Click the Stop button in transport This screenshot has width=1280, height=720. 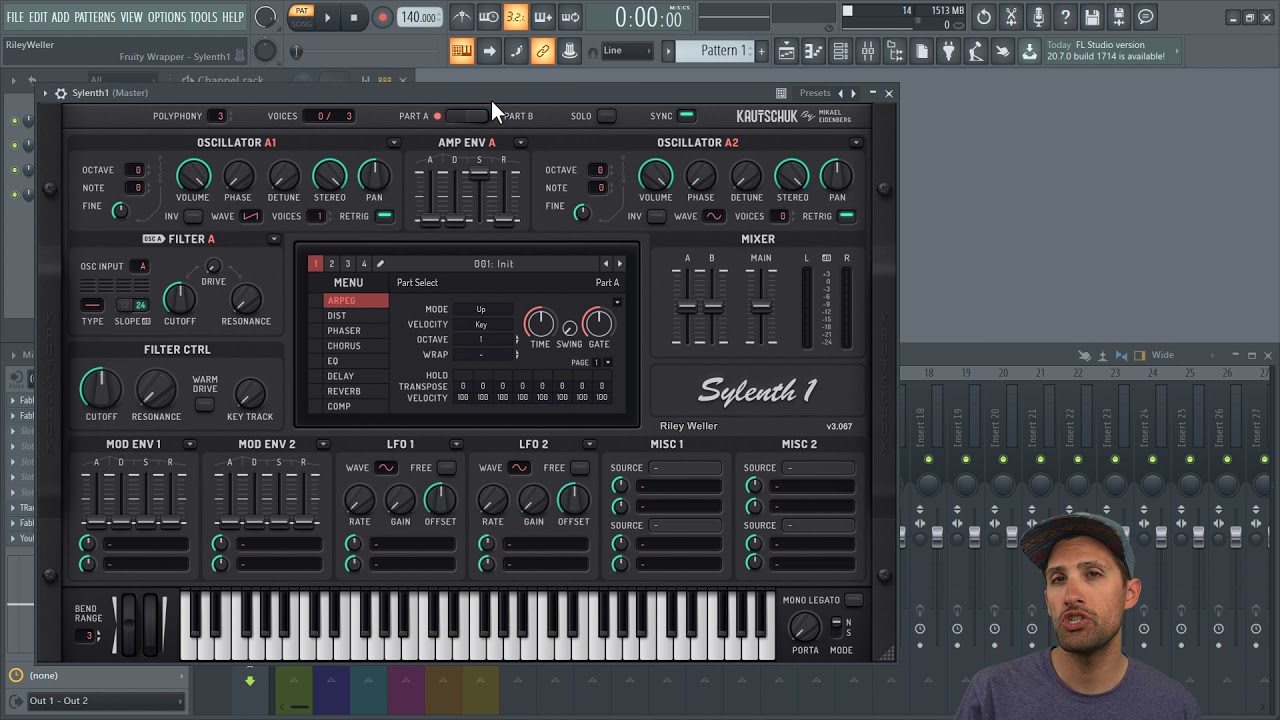pyautogui.click(x=354, y=17)
